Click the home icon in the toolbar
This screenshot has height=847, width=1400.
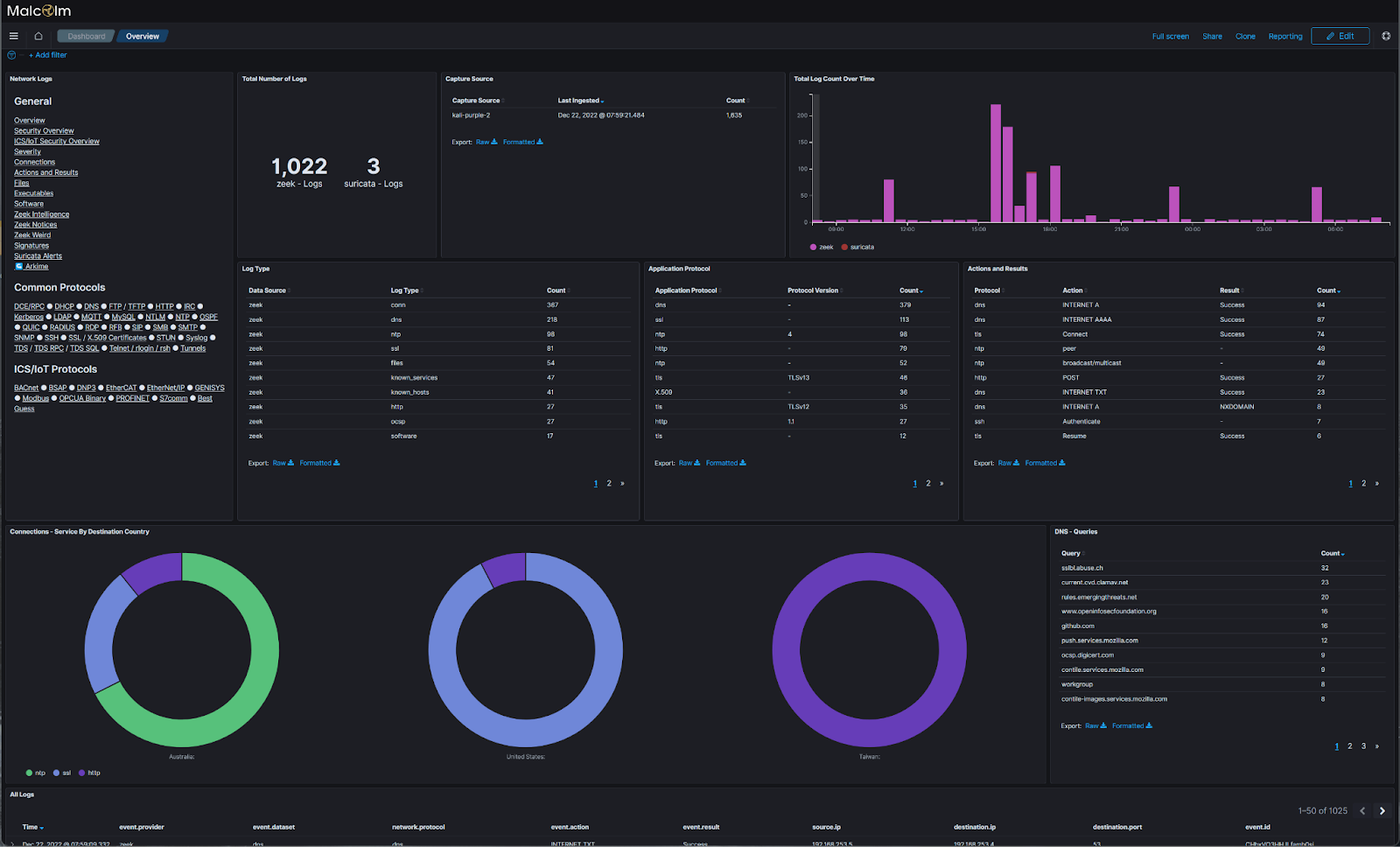click(37, 36)
